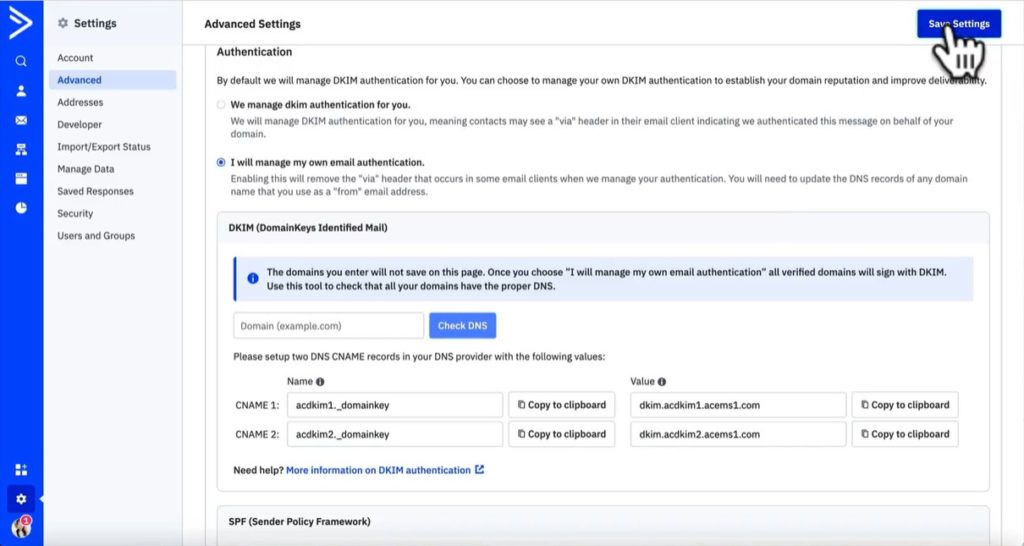Click the Domain input field
Viewport: 1024px width, 546px height.
328,326
